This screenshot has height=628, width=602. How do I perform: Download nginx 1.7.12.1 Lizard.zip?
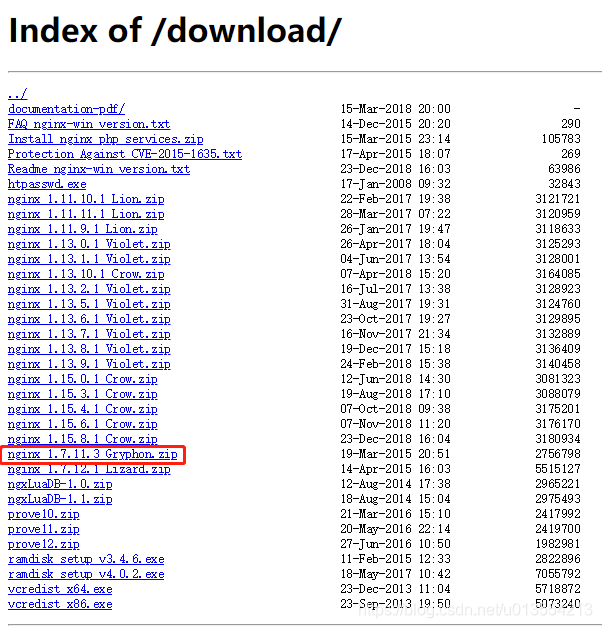pos(89,469)
